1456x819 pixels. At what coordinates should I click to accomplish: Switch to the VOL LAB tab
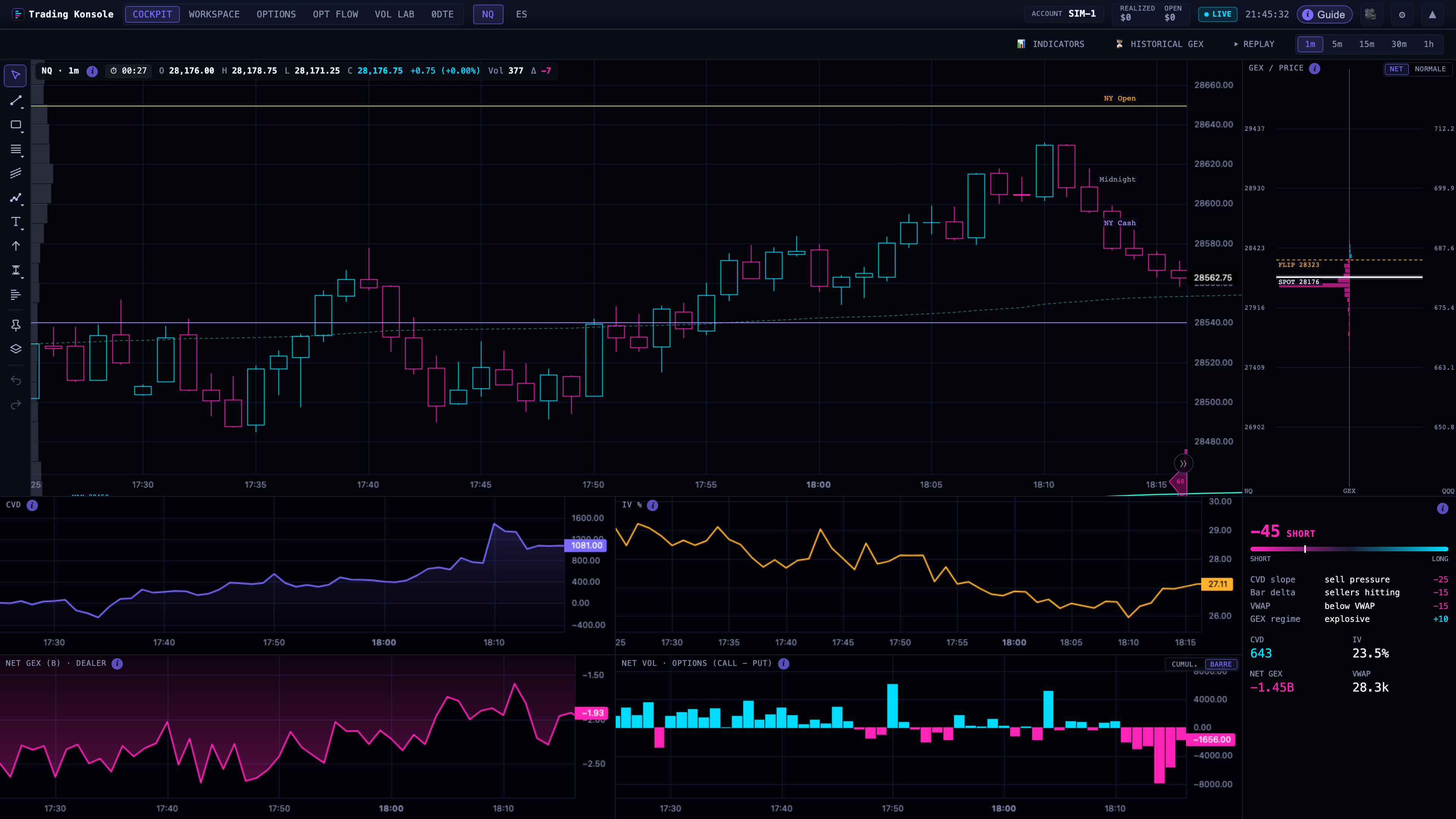coord(394,14)
